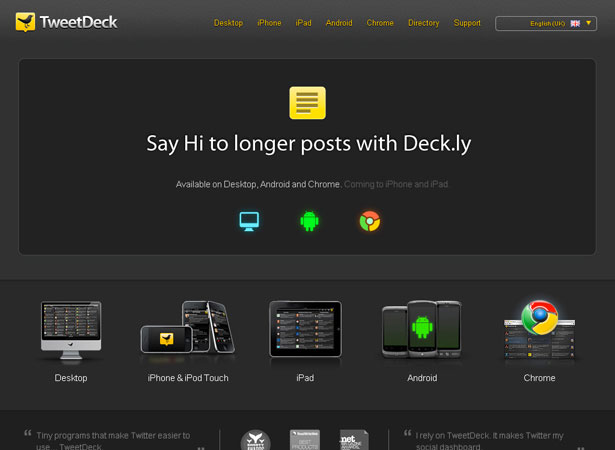Go to the iPad nav menu item

pos(304,23)
